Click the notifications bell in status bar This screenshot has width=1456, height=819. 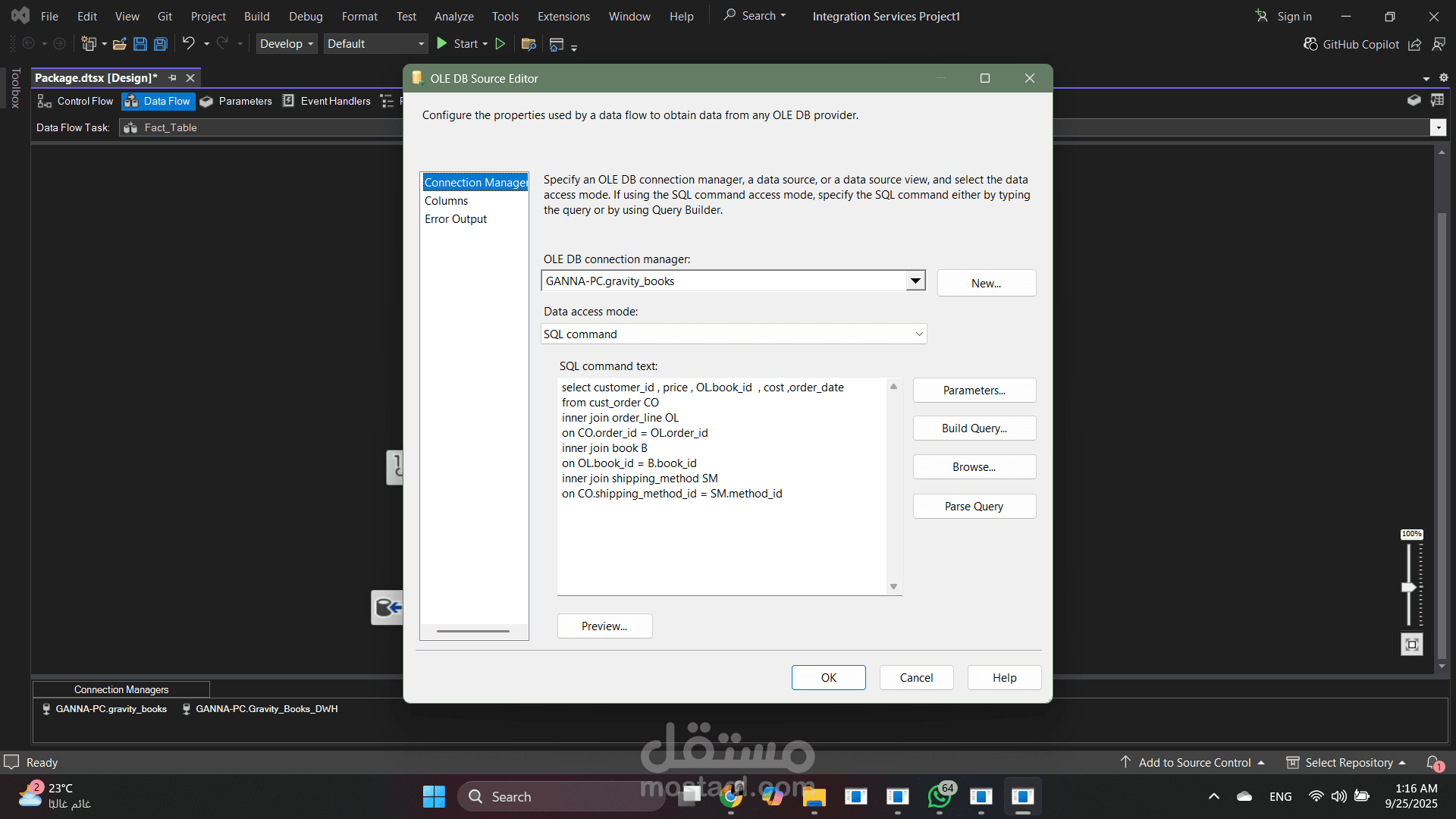click(x=1433, y=762)
